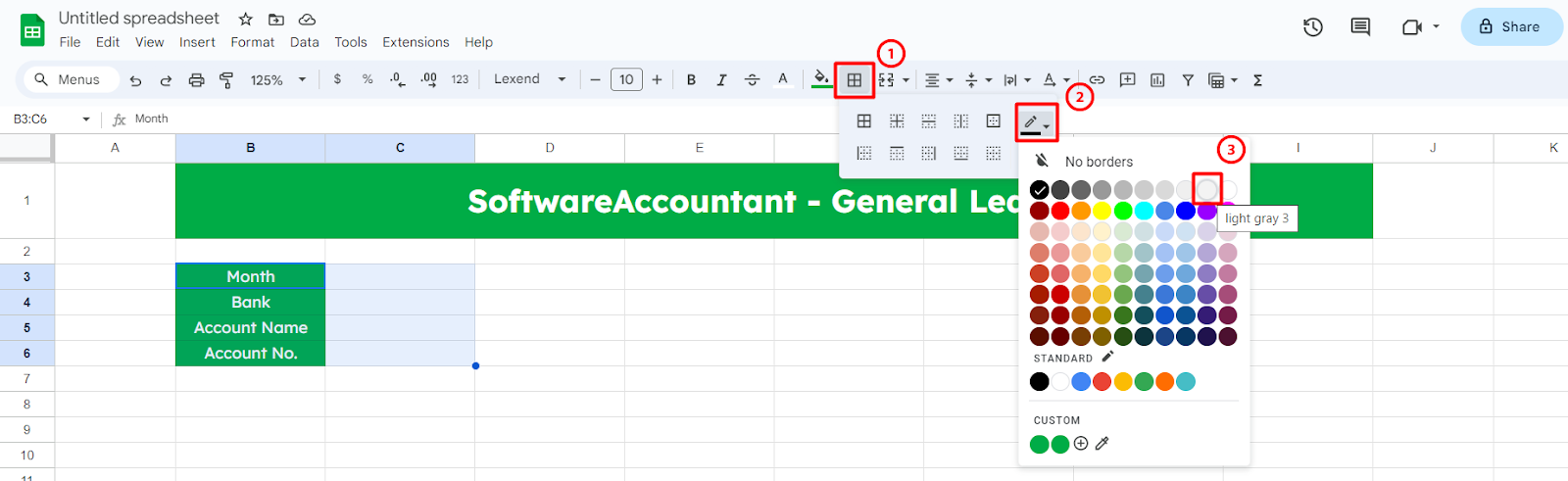Apply left border
Screen dimensions: 1568x481
(x=864, y=153)
